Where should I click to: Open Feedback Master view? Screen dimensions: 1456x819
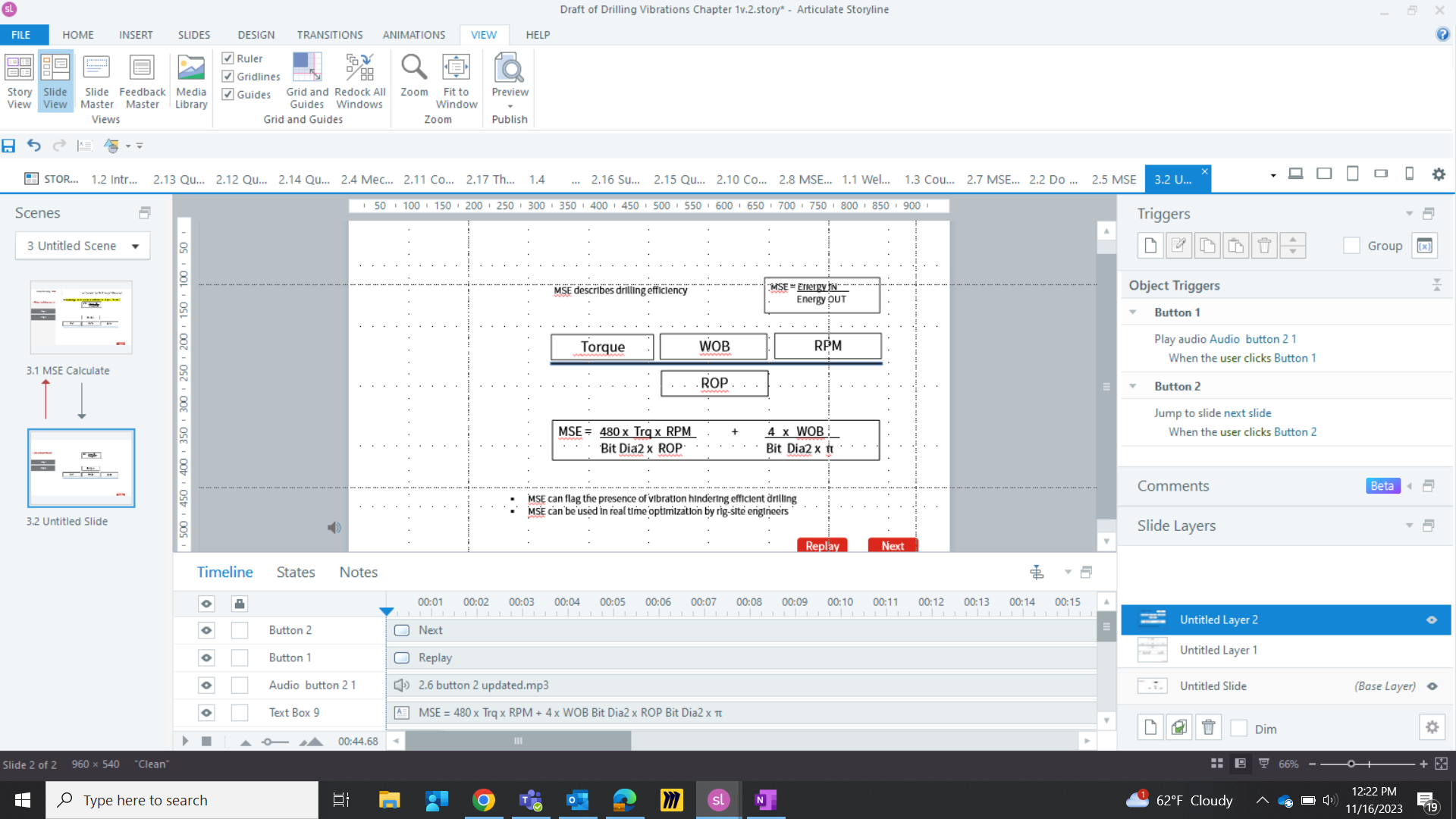pyautogui.click(x=142, y=80)
